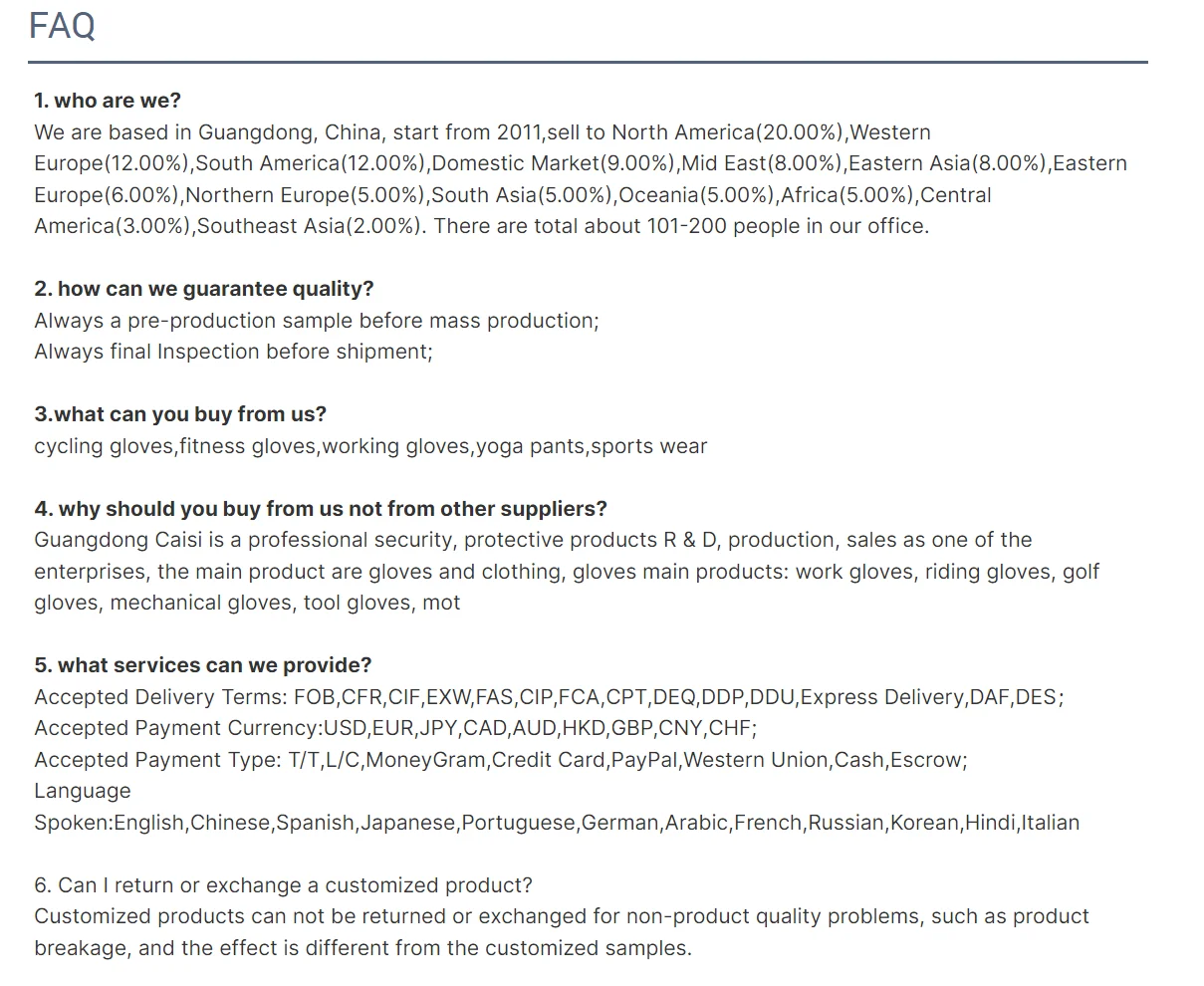Click the "Can I return or exchange" question
Screen dimensions: 1204x986
tap(283, 885)
